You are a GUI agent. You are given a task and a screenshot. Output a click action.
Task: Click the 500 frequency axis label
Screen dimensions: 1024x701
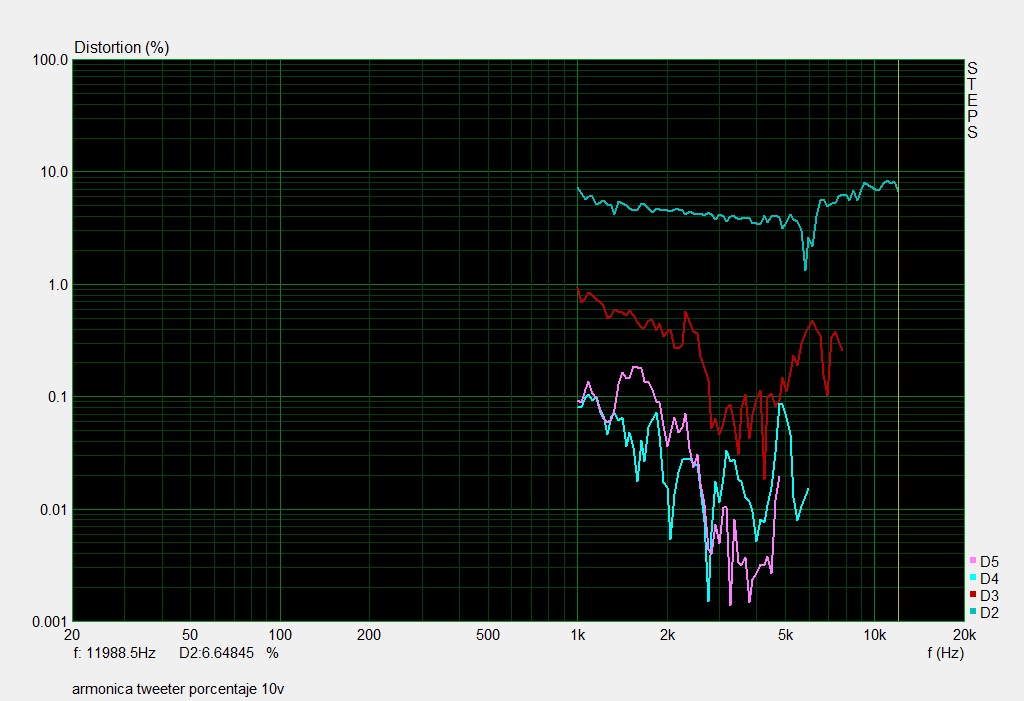pos(488,635)
